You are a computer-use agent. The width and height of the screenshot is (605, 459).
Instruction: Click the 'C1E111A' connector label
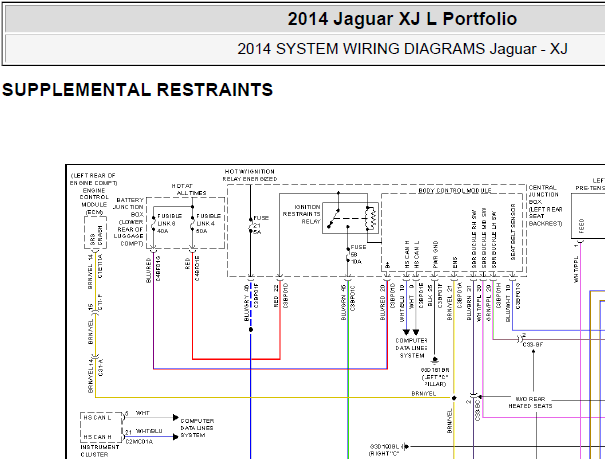click(101, 266)
